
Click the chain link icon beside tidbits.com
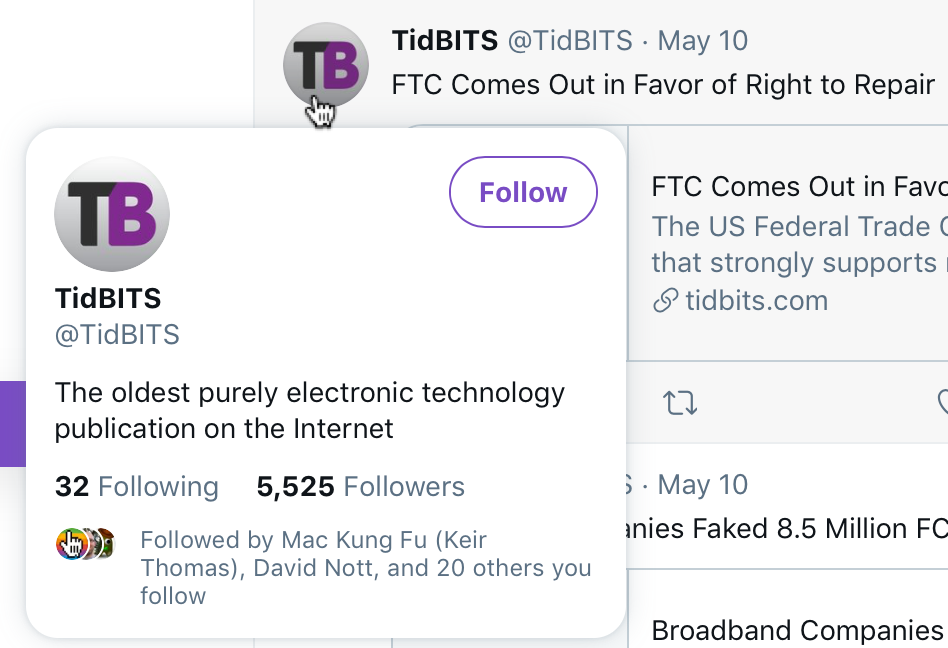click(x=665, y=301)
